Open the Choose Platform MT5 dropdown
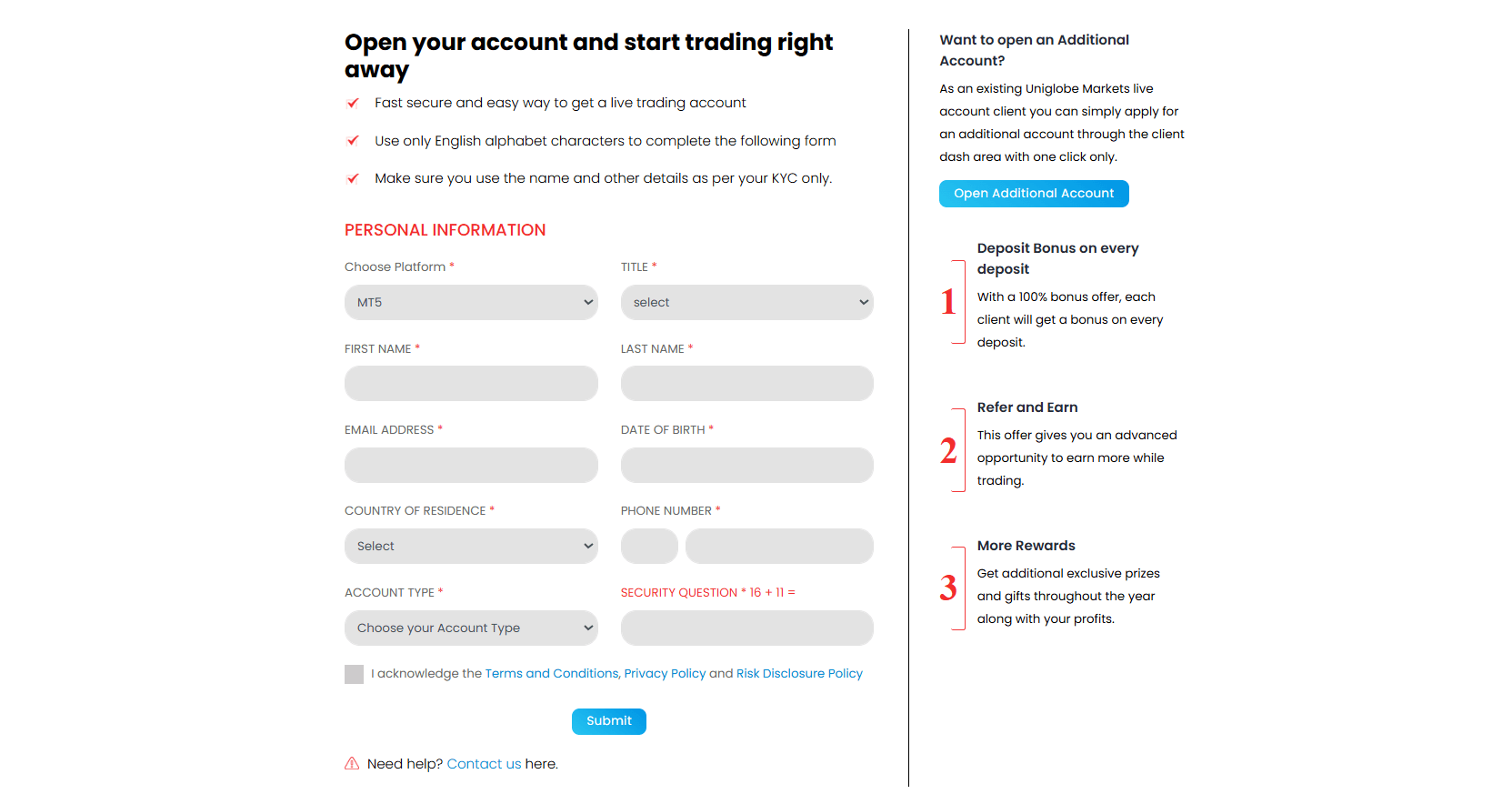The height and width of the screenshot is (794, 1512). (471, 302)
